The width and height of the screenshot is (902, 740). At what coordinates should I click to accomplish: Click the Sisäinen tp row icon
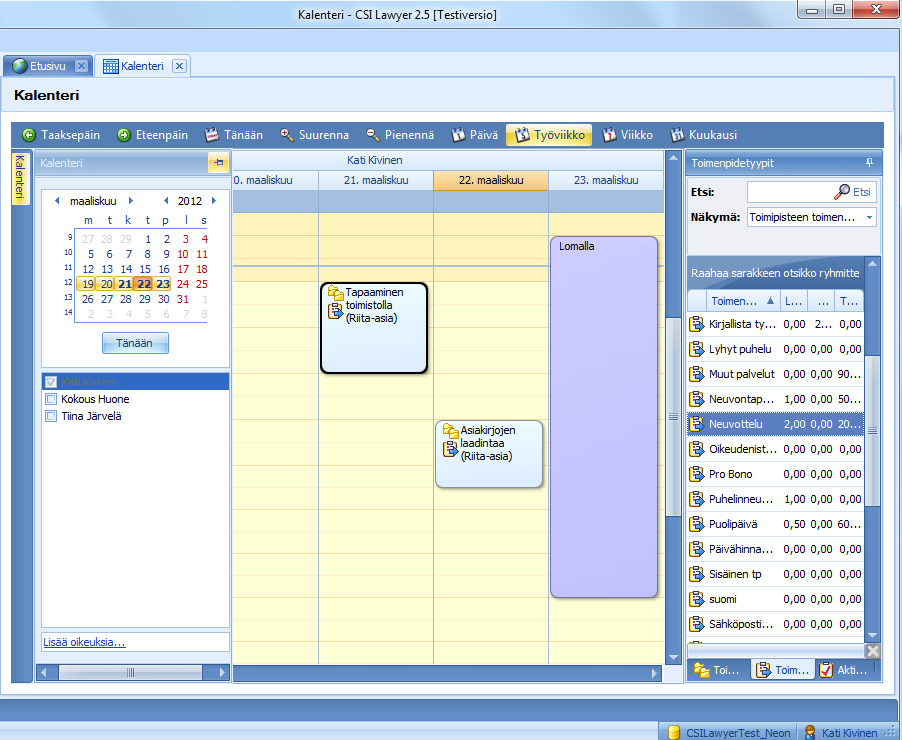[697, 574]
